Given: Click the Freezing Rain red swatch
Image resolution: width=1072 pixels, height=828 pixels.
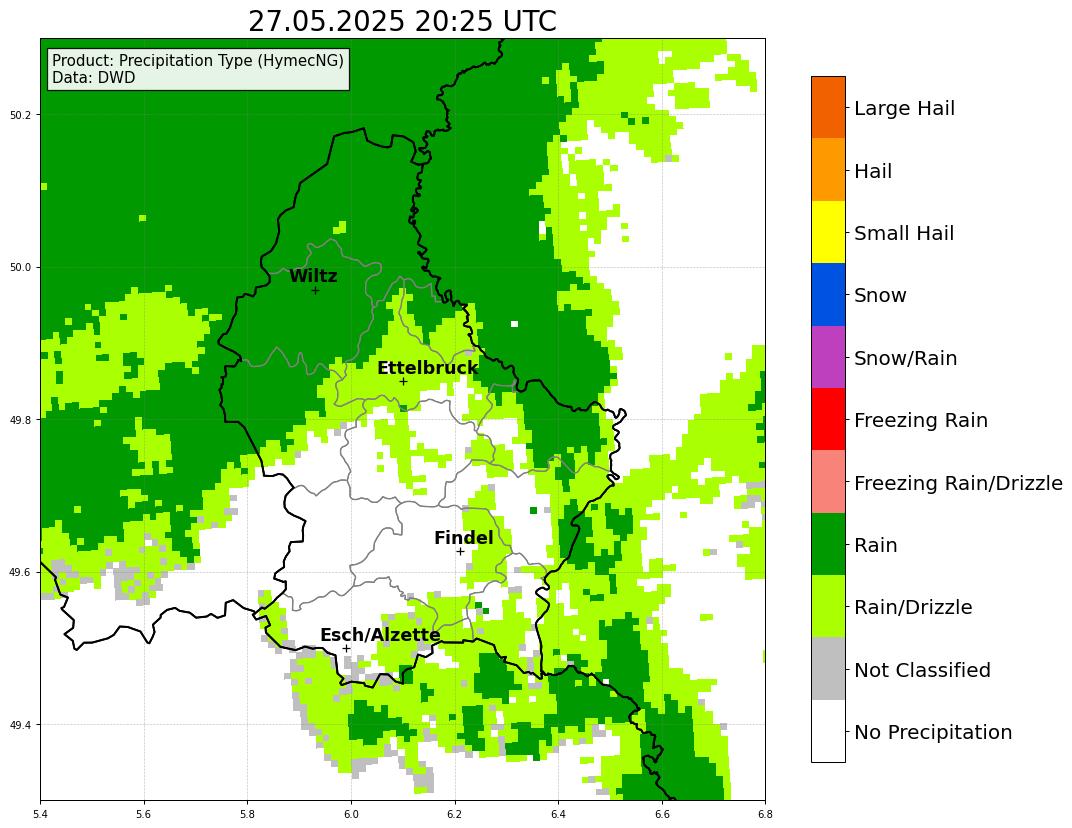Looking at the screenshot, I should coord(828,419).
